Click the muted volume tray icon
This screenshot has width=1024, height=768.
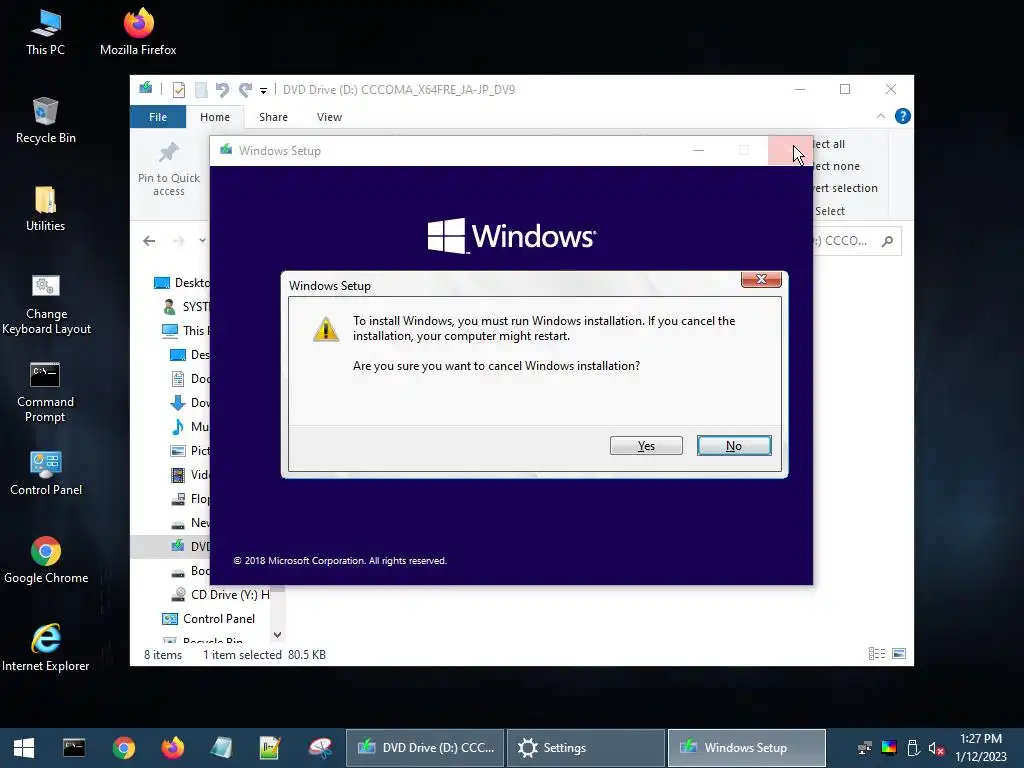click(x=936, y=748)
